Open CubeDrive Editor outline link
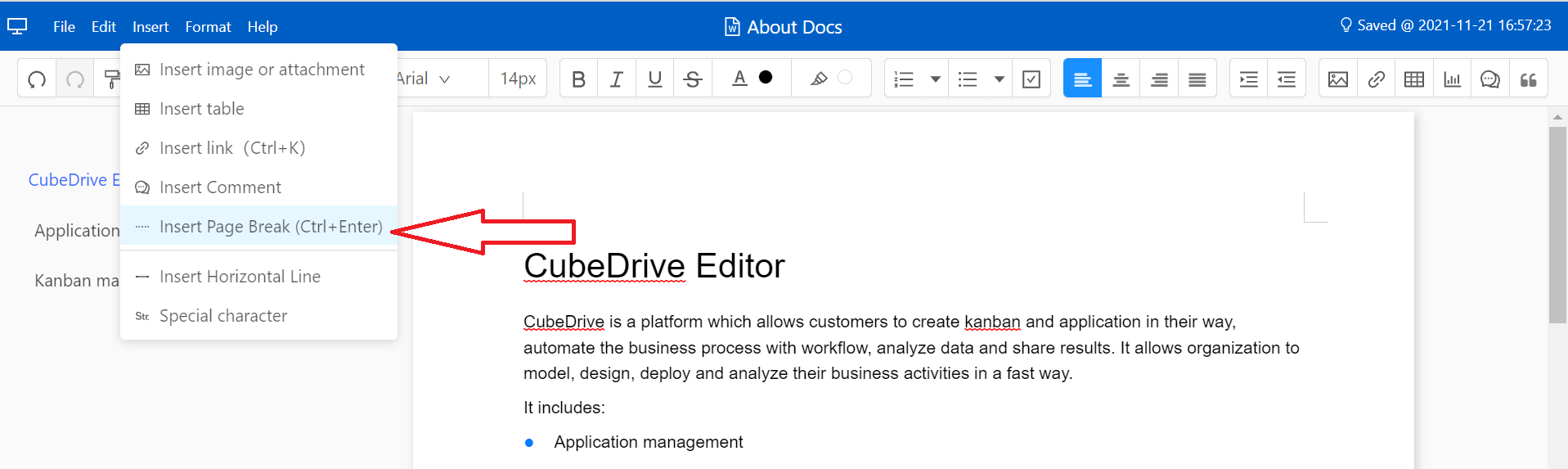This screenshot has height=469, width=1568. tap(74, 180)
